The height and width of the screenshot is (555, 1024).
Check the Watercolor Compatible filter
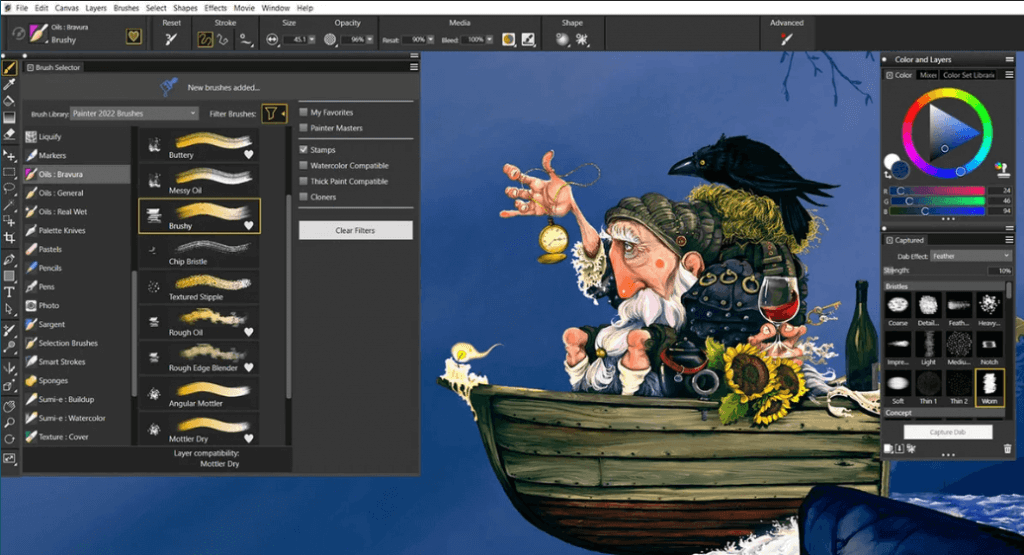[x=304, y=166]
